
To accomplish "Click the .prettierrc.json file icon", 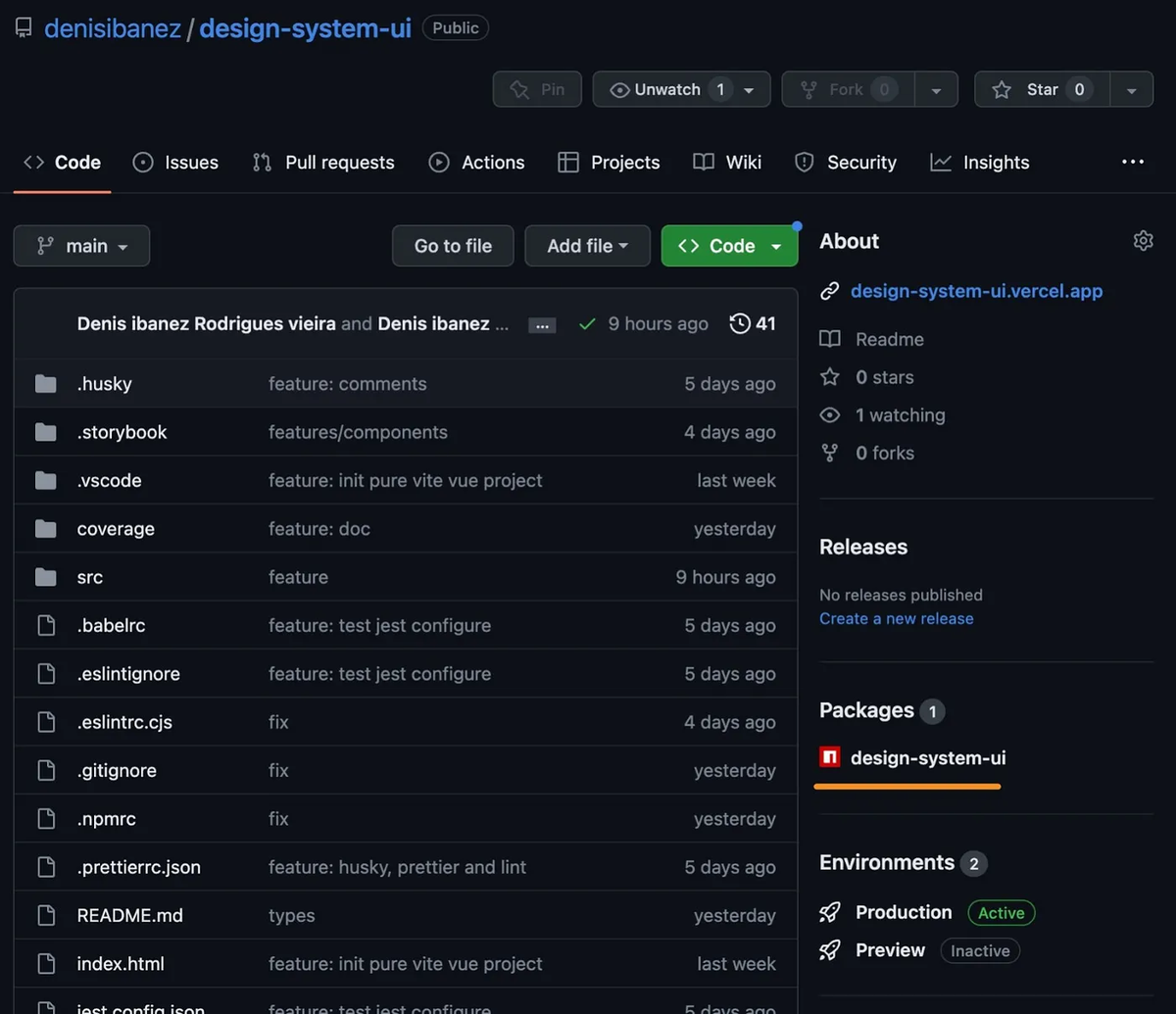I will click(x=46, y=867).
